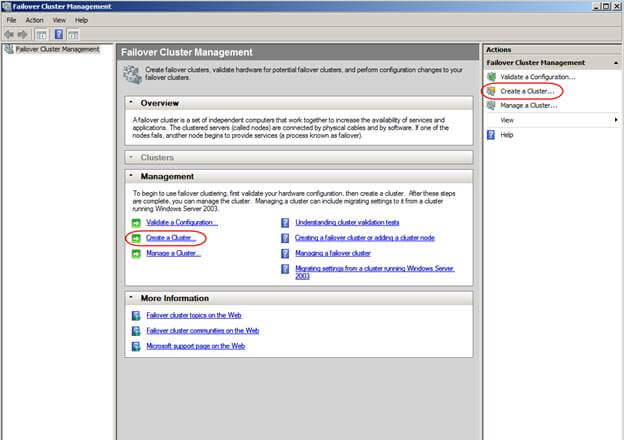
Task: Click the Create a Cluster icon in Actions
Action: tap(491, 91)
